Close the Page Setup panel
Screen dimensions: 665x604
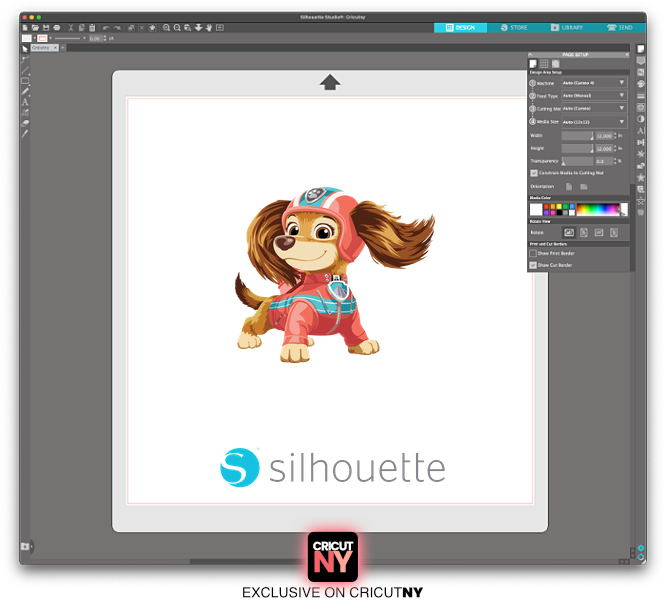pos(627,55)
